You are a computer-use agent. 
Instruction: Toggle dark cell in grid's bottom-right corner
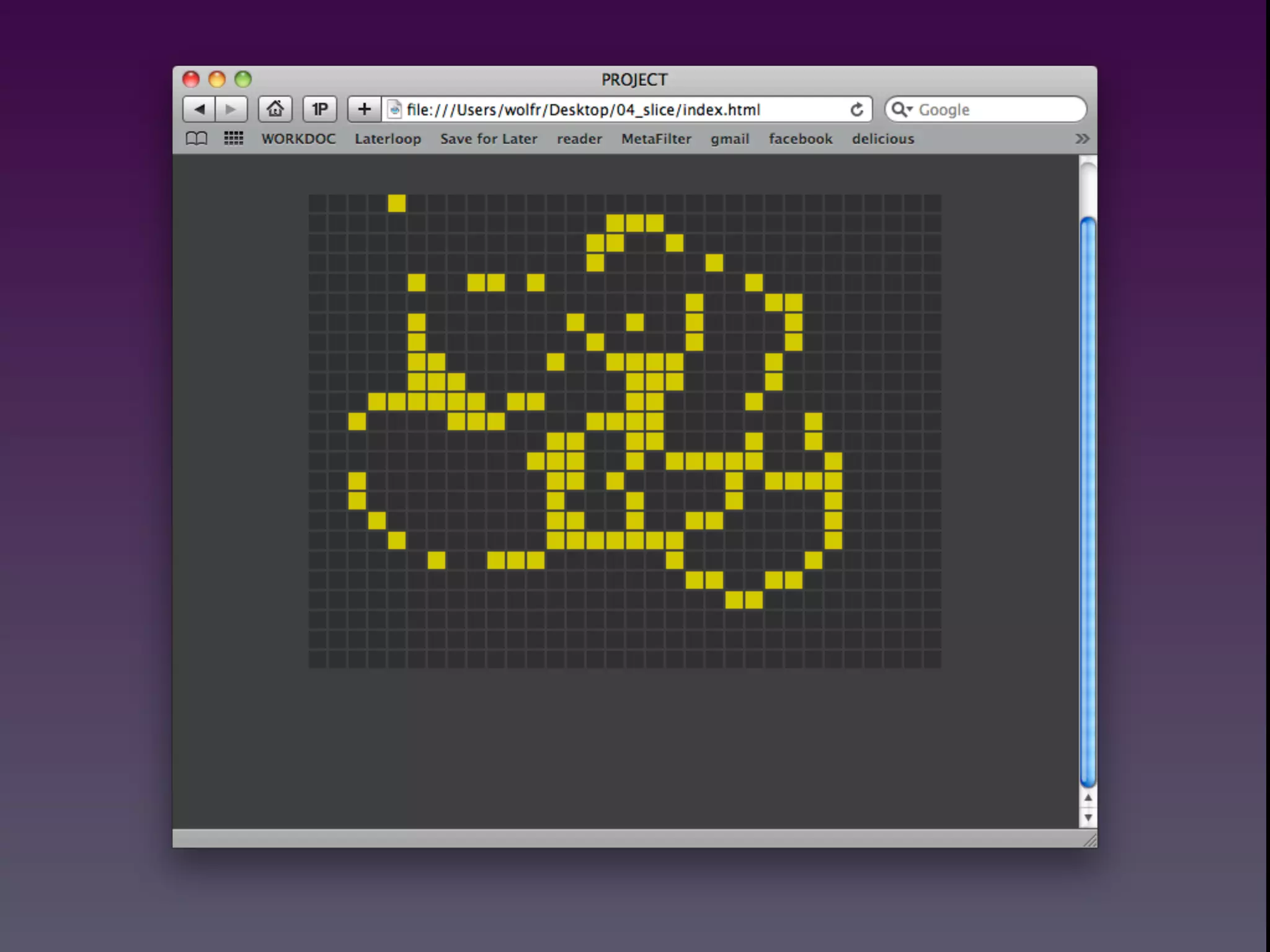(932, 659)
